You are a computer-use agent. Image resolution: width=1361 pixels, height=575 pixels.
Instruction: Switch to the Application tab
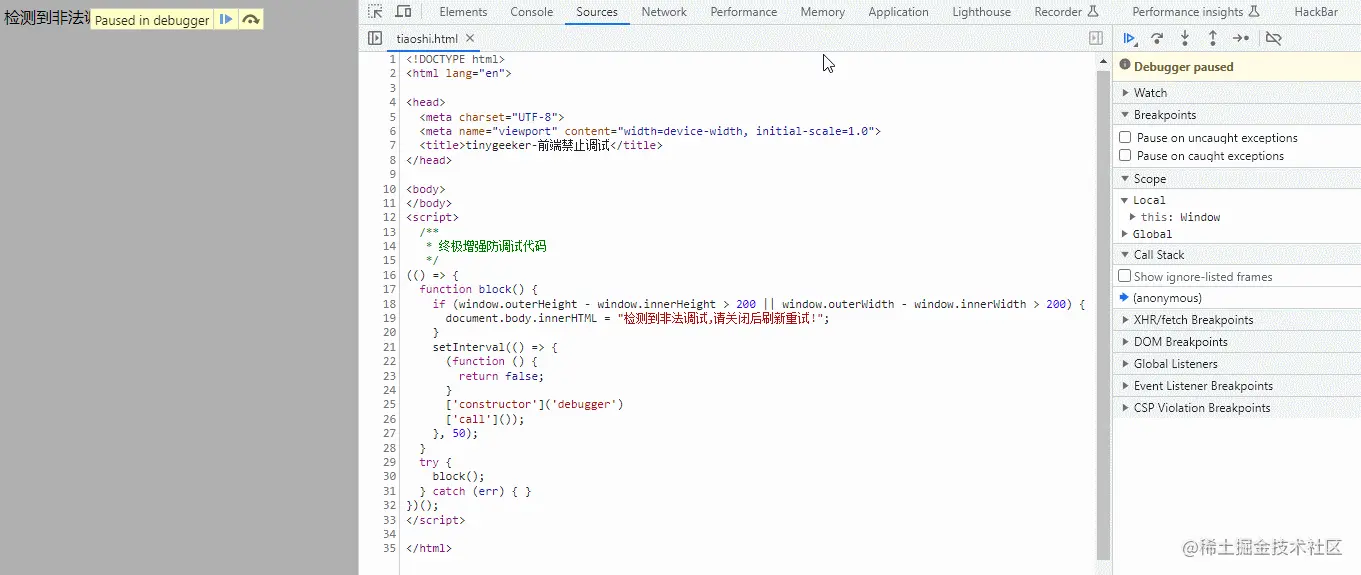(x=898, y=12)
